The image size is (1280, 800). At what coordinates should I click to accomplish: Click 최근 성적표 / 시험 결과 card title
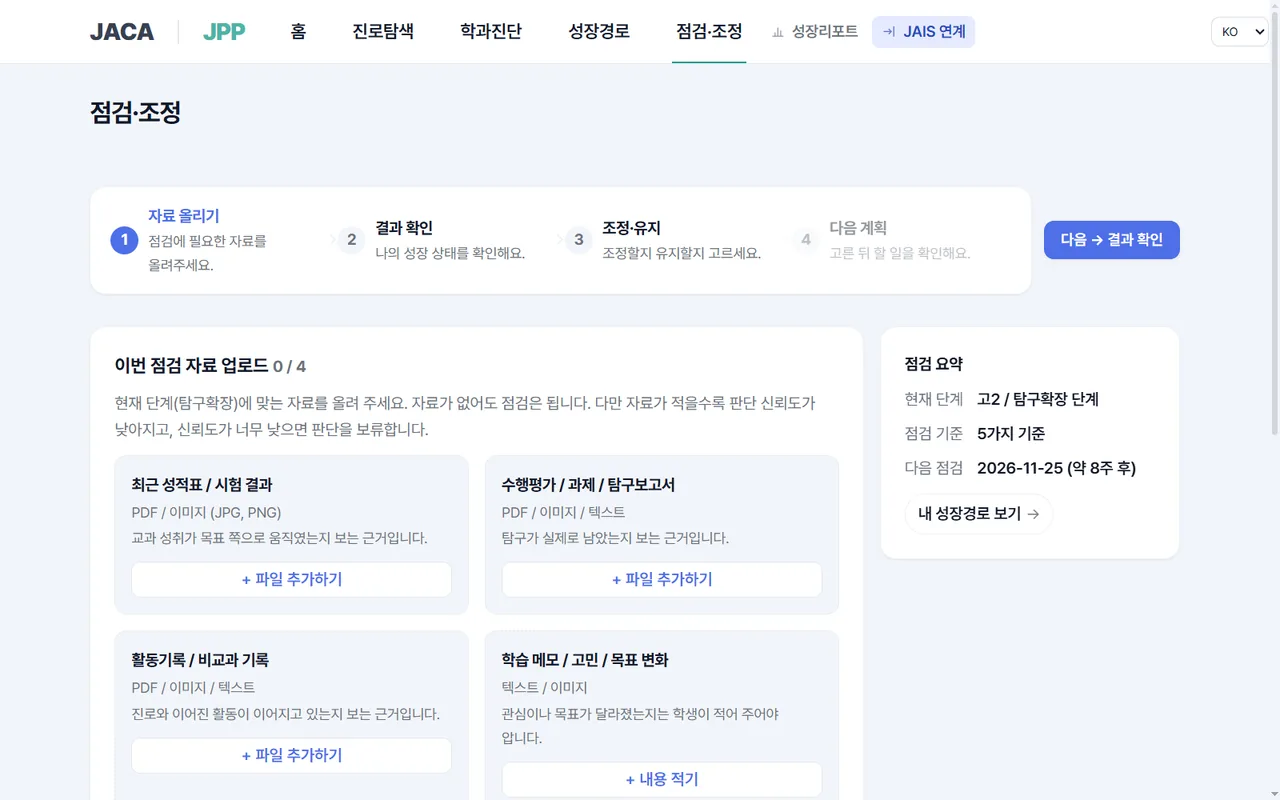tap(202, 485)
